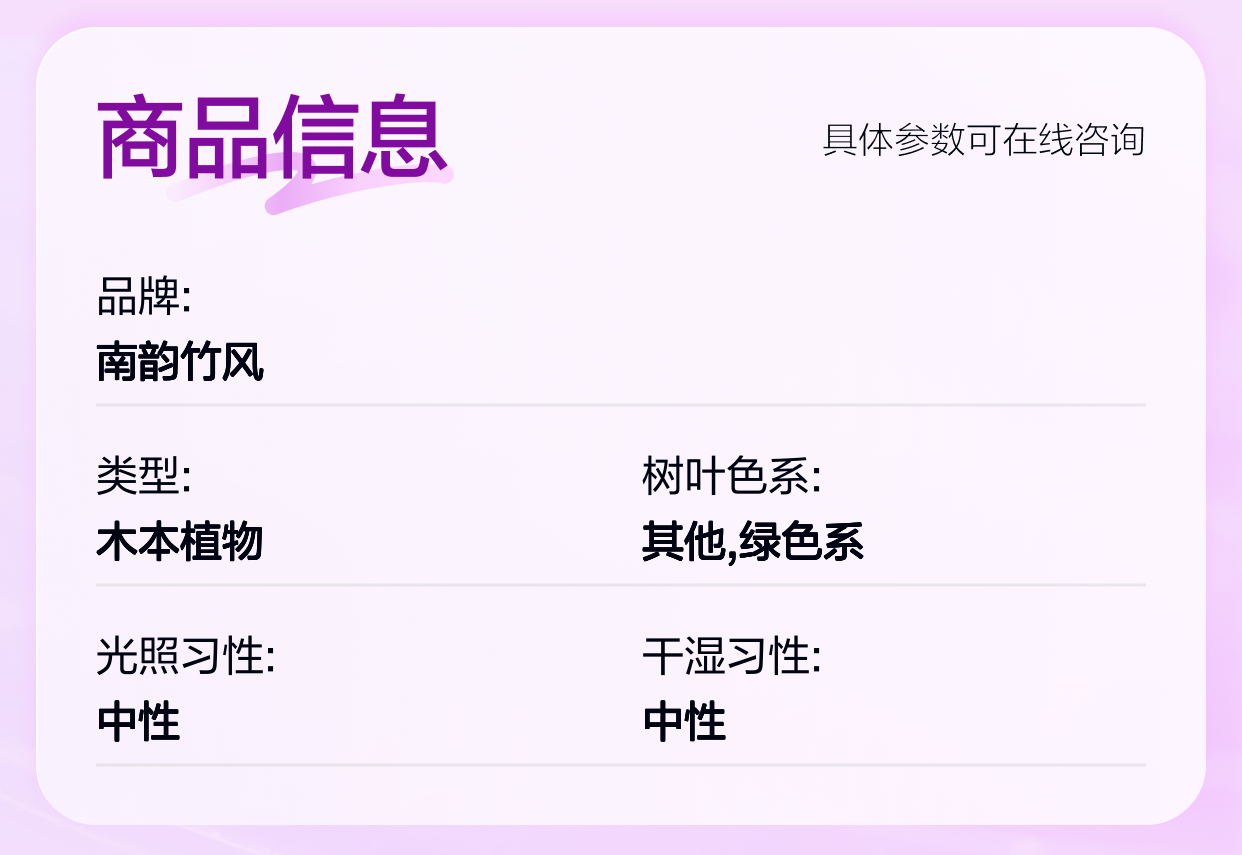Image resolution: width=1242 pixels, height=855 pixels.
Task: Click the "干湿习性:" field label
Action: pos(731,656)
